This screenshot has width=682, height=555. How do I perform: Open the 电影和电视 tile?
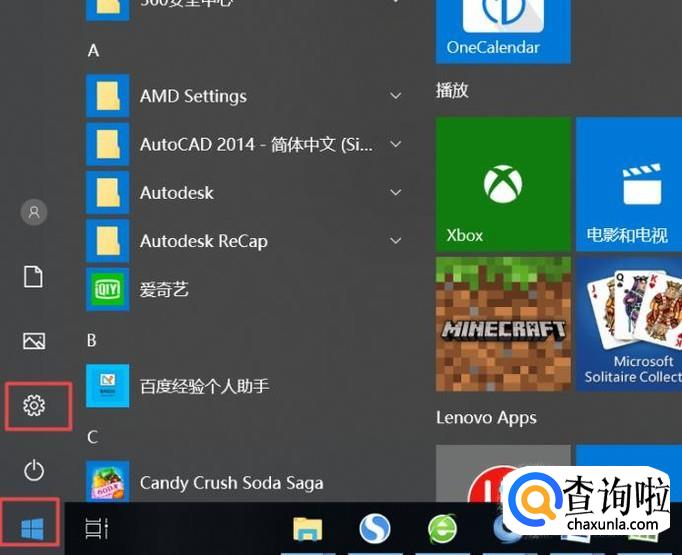click(629, 184)
